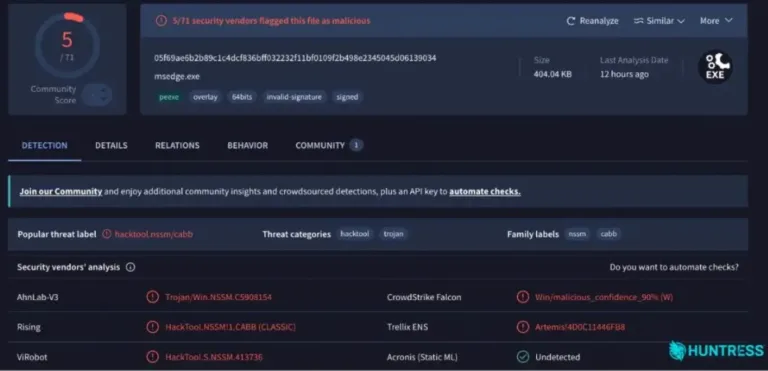Click the HackTool.S.NSSM.413736 result
Screen dimensions: 768x371
pos(214,357)
